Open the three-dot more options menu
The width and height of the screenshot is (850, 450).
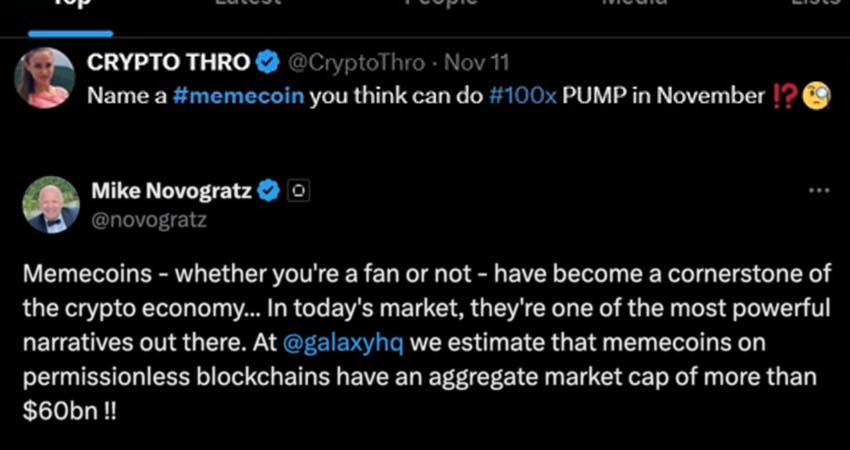[818, 190]
